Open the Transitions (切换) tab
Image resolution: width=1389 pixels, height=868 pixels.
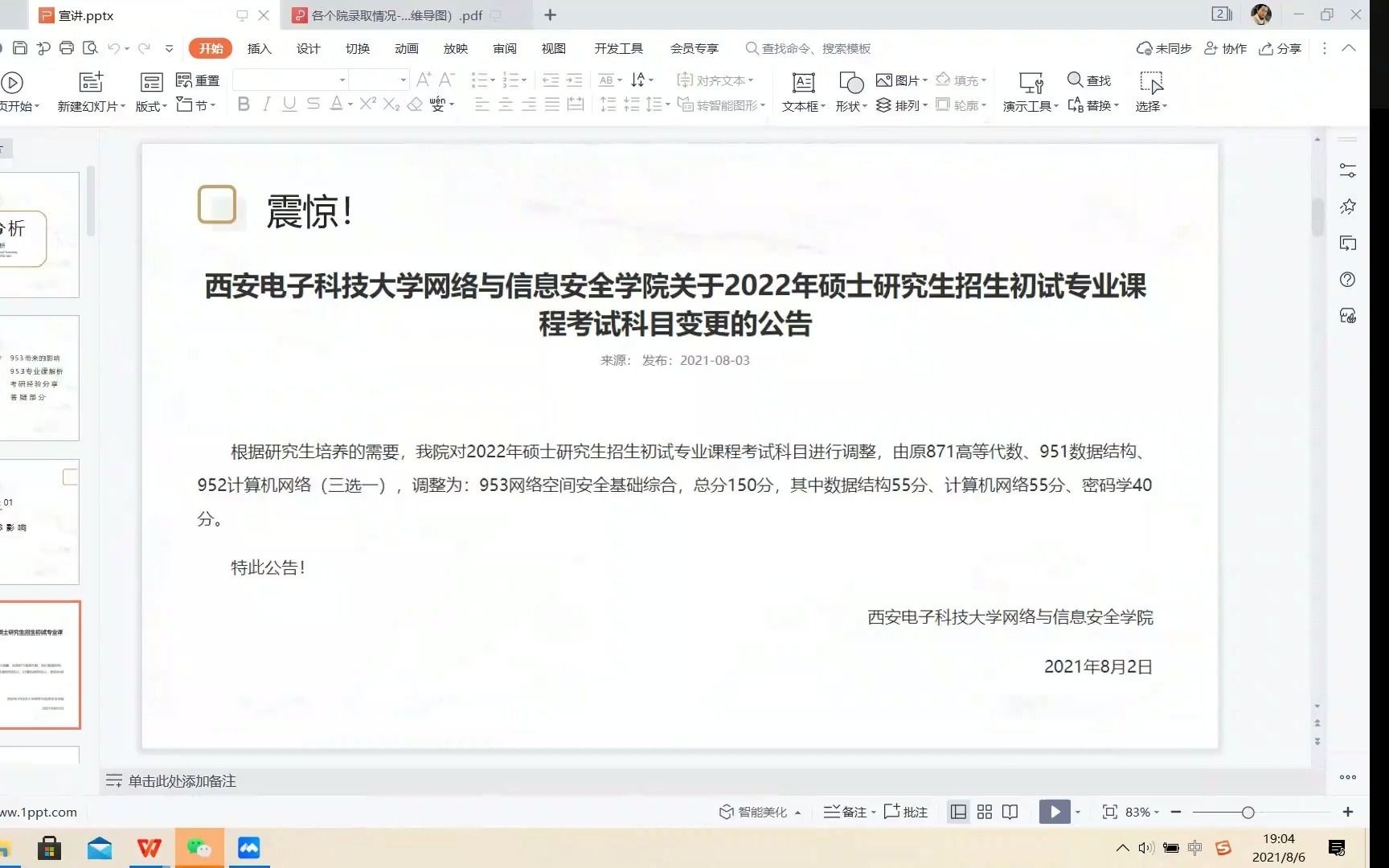pyautogui.click(x=358, y=48)
